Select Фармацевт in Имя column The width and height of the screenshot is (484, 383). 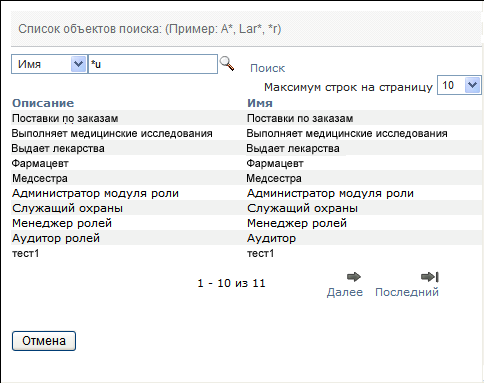[275, 163]
